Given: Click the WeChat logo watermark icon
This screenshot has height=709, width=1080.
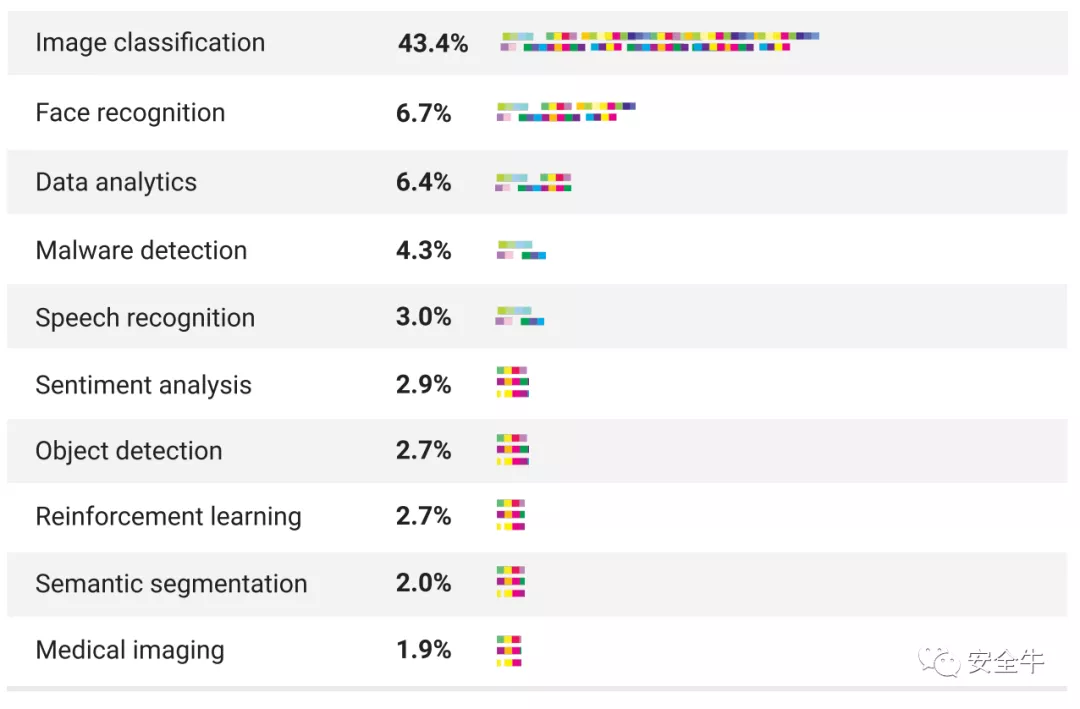Looking at the screenshot, I should (x=939, y=660).
